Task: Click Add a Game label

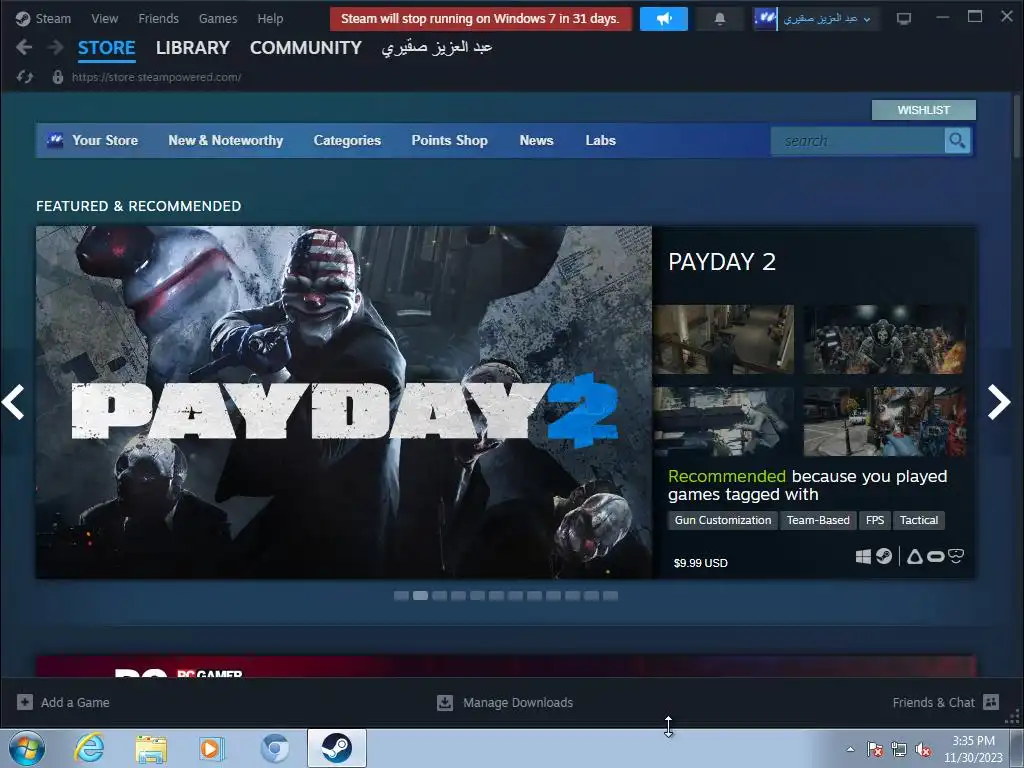Action: coord(75,703)
